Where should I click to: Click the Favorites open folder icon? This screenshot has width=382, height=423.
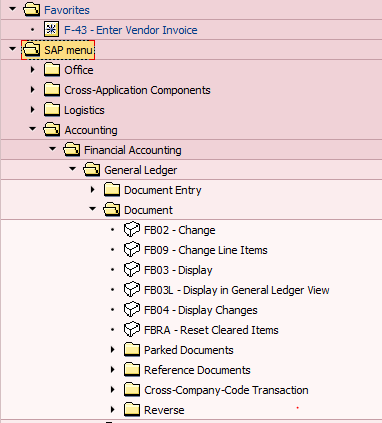32,10
